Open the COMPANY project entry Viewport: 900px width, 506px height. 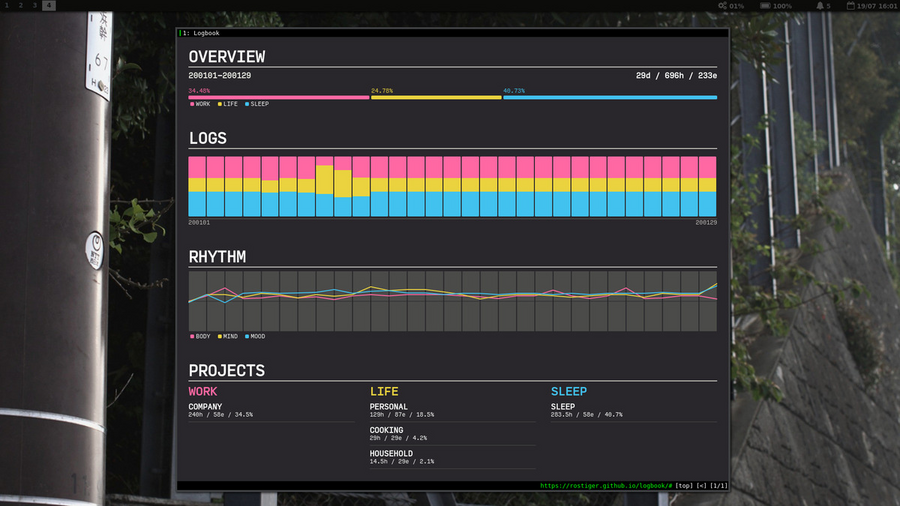click(x=205, y=407)
